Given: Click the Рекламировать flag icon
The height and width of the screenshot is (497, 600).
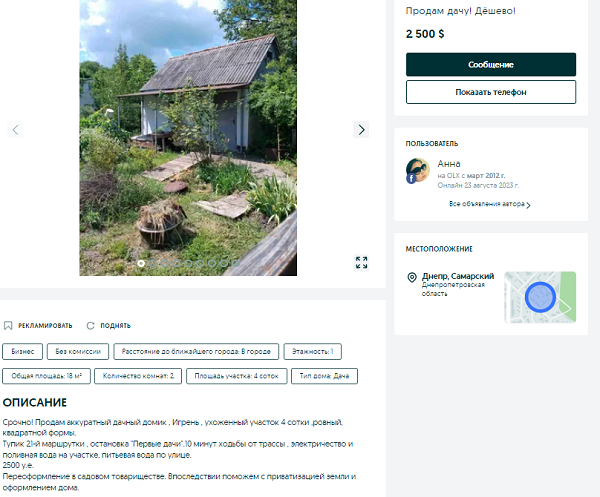Looking at the screenshot, I should click(x=8, y=325).
